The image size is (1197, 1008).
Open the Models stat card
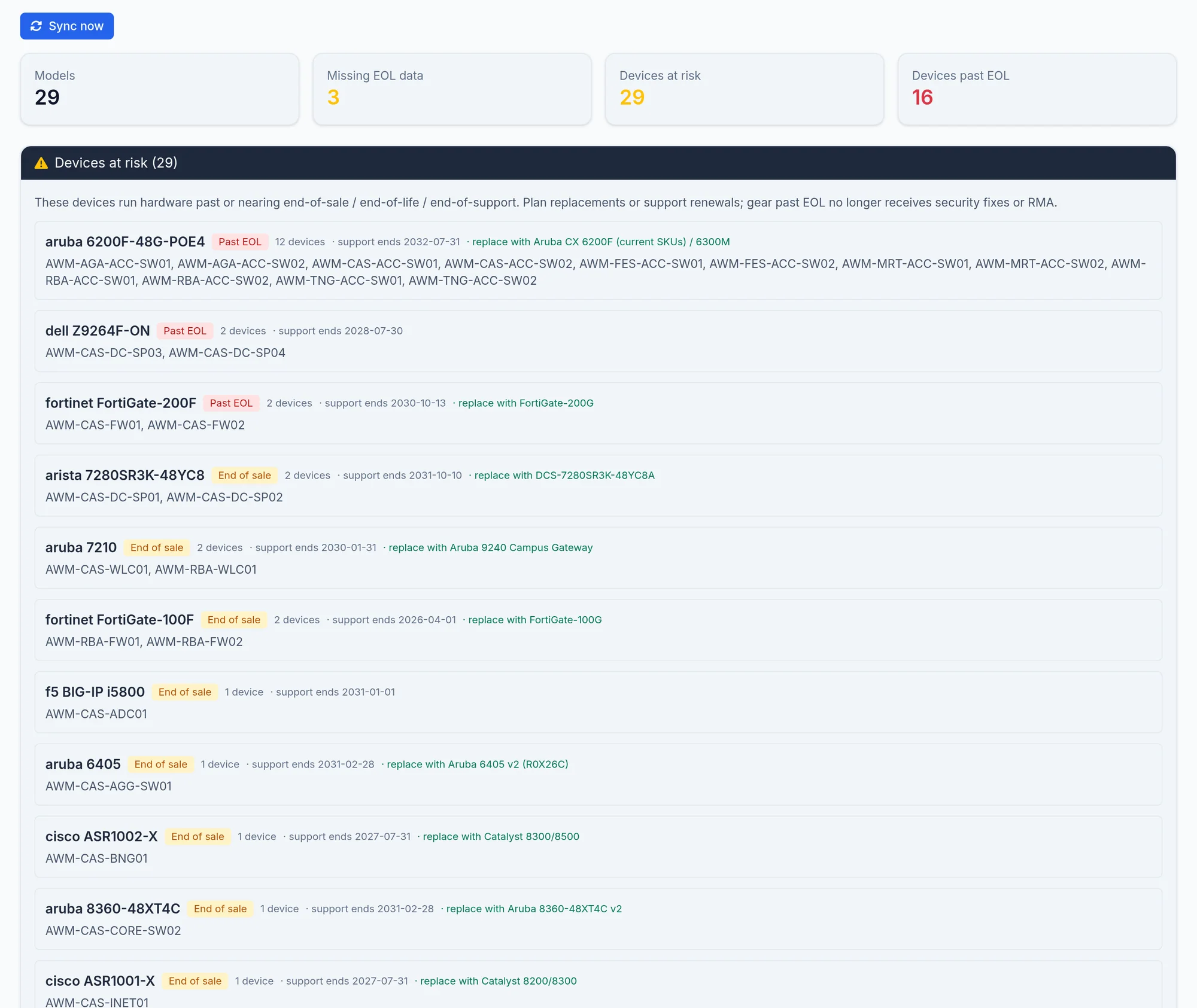point(160,89)
